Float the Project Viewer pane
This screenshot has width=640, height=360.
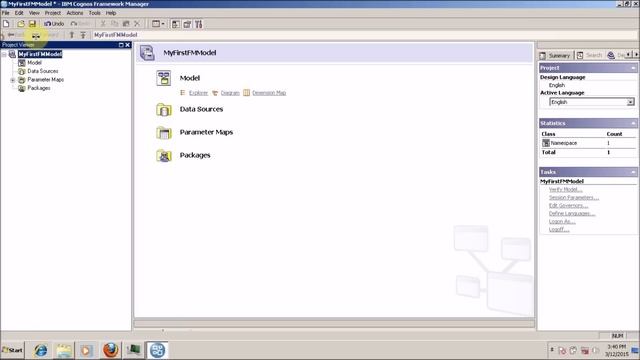(121, 45)
